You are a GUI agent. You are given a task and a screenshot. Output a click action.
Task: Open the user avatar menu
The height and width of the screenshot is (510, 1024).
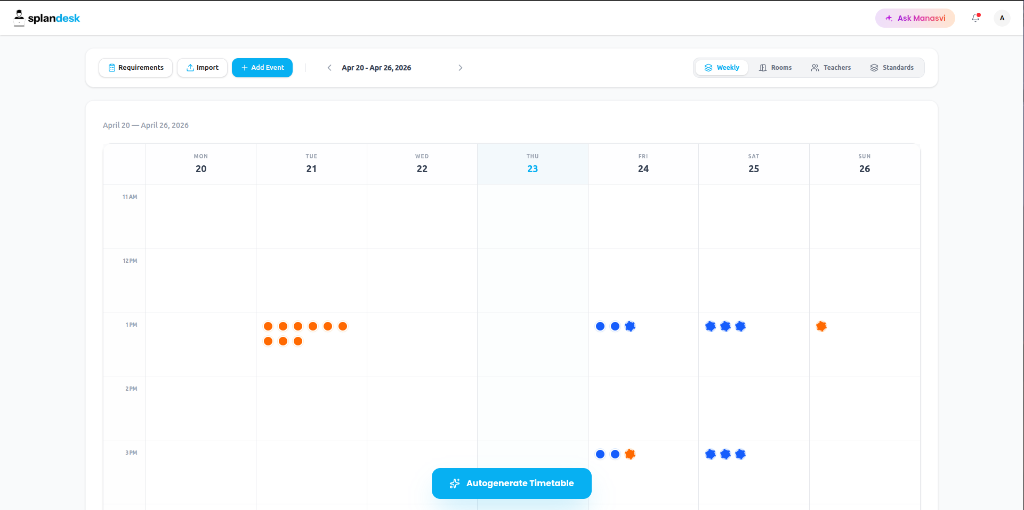coord(1002,18)
